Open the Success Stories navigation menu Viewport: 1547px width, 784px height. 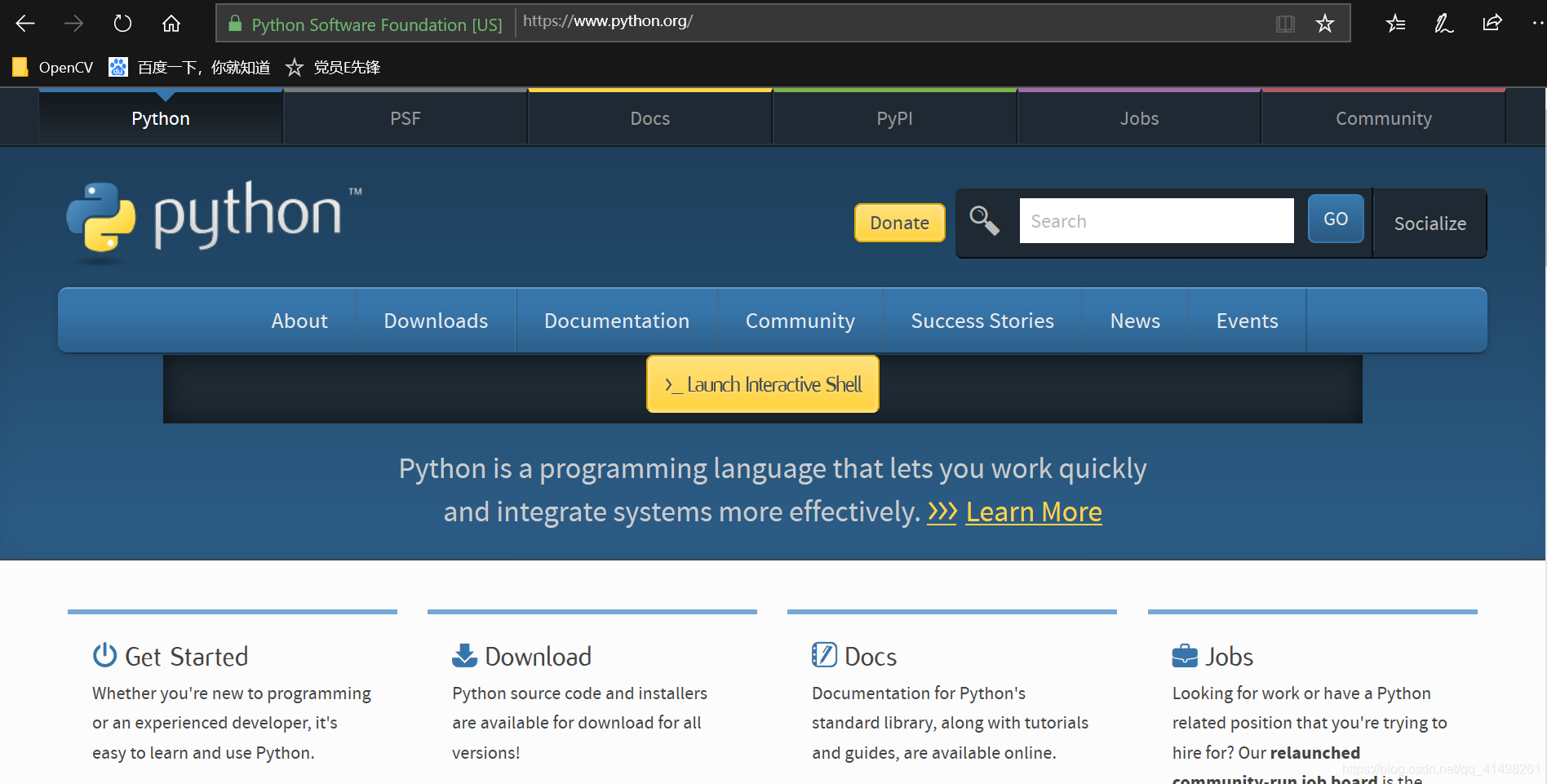(982, 321)
